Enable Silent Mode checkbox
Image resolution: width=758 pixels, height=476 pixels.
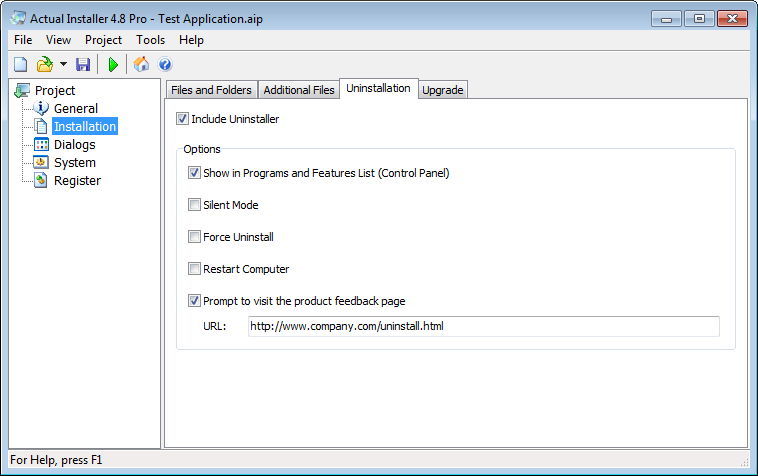tap(194, 204)
